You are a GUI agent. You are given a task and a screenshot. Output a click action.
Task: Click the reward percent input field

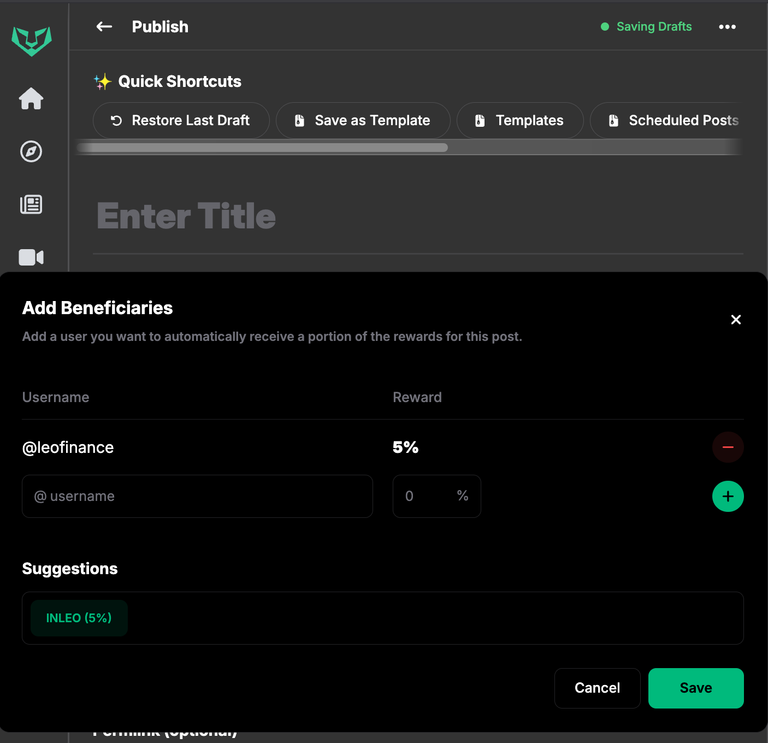point(436,496)
